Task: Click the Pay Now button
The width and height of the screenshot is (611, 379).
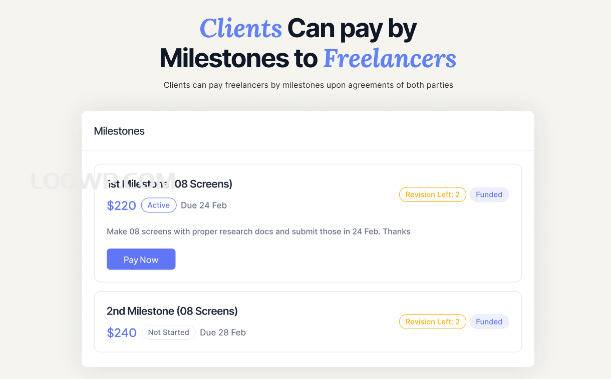Action: point(141,259)
